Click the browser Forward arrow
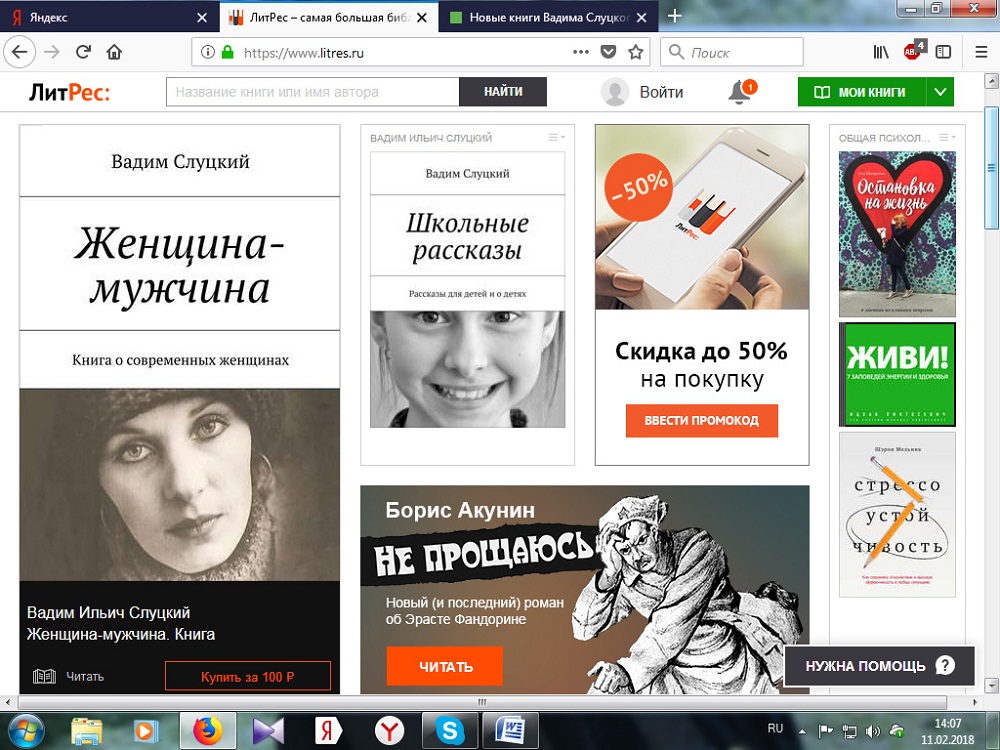This screenshot has height=750, width=1000. [x=52, y=52]
